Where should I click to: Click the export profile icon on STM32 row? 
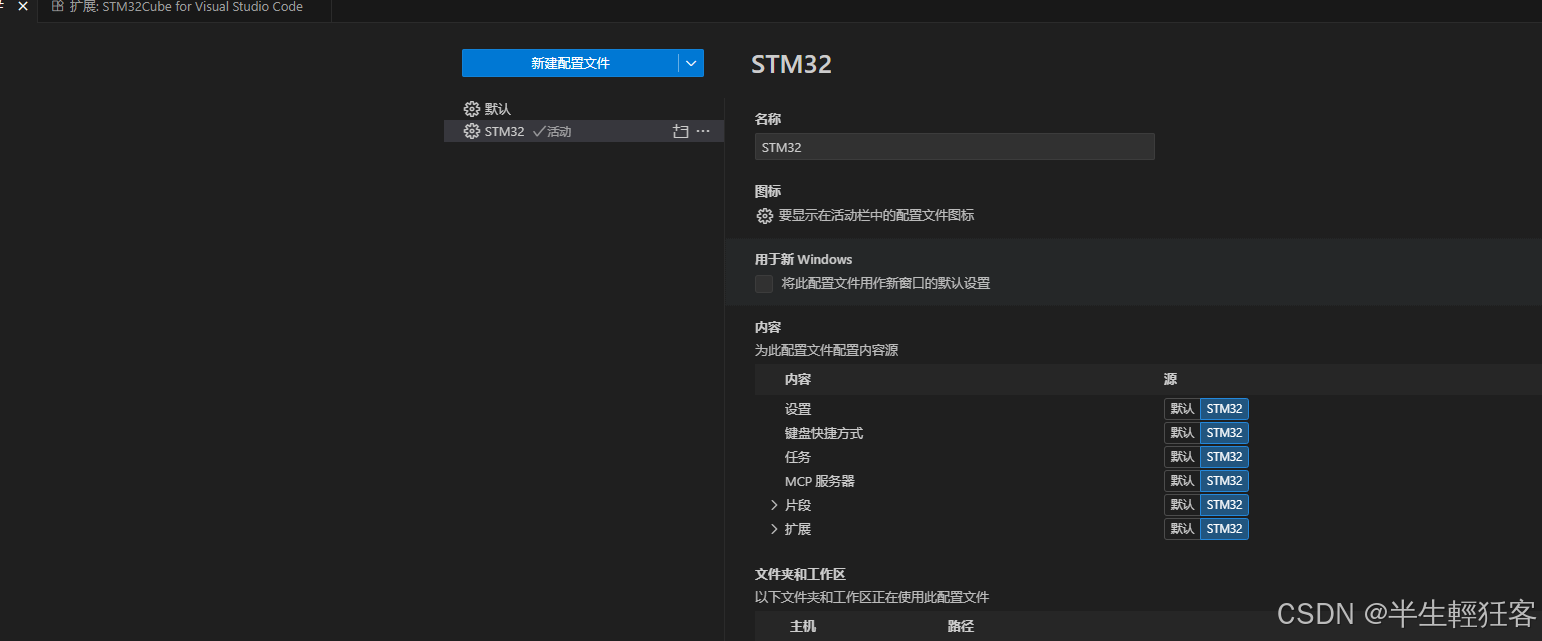tap(679, 131)
